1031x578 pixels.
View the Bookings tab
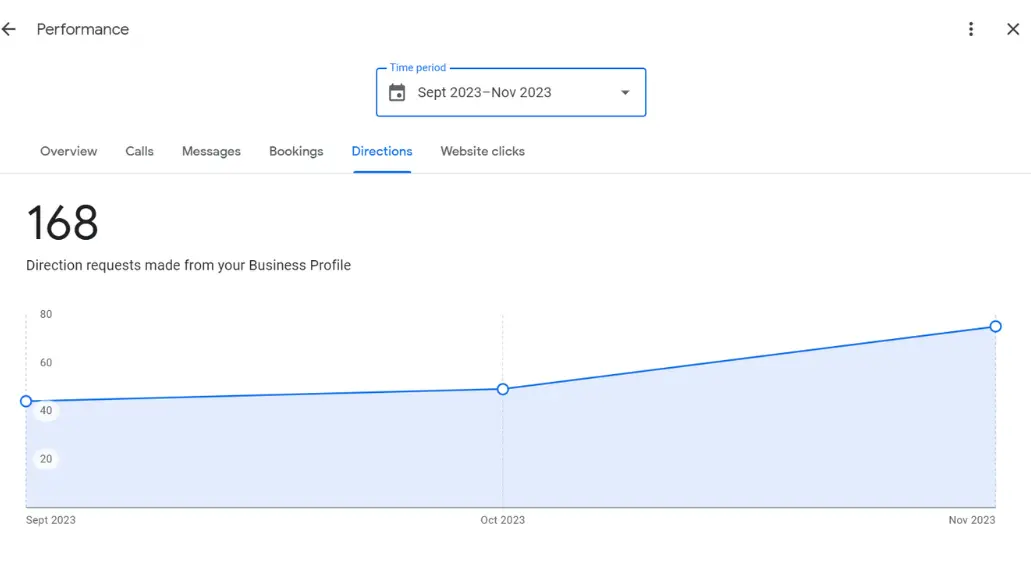(x=296, y=151)
